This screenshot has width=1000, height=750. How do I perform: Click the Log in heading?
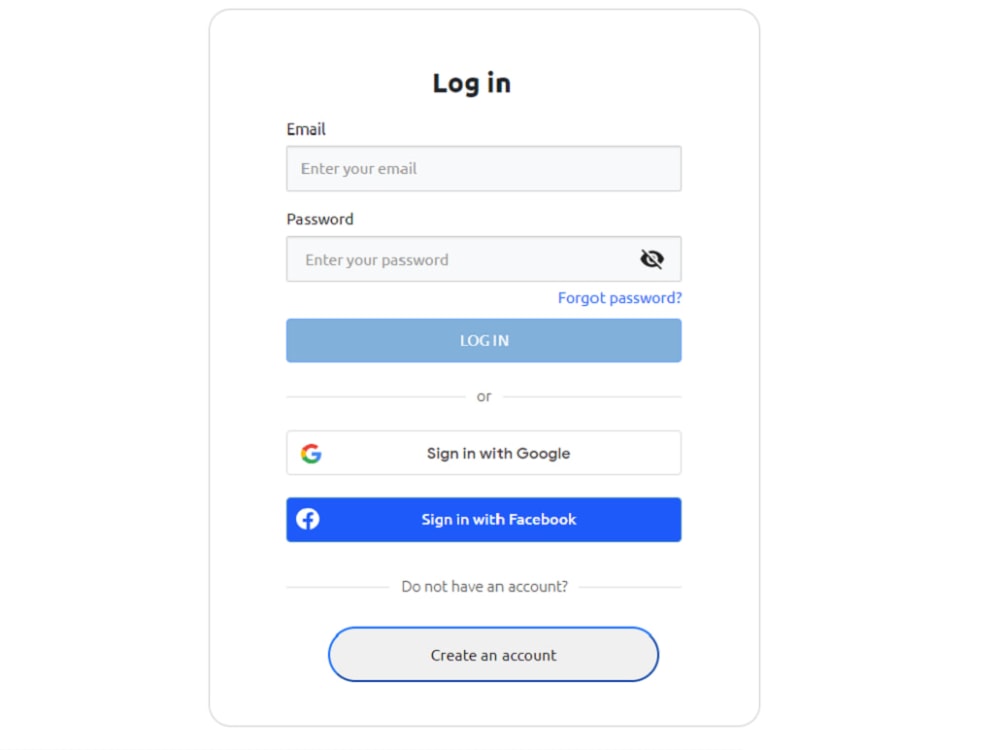[x=470, y=83]
